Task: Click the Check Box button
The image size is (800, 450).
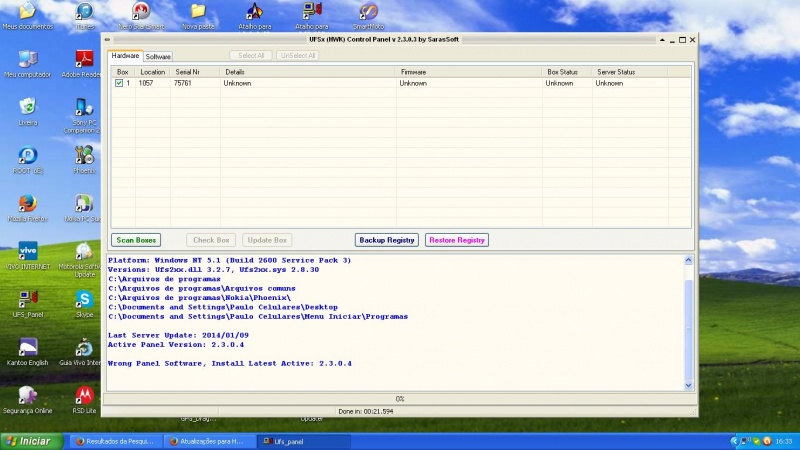Action: 211,240
